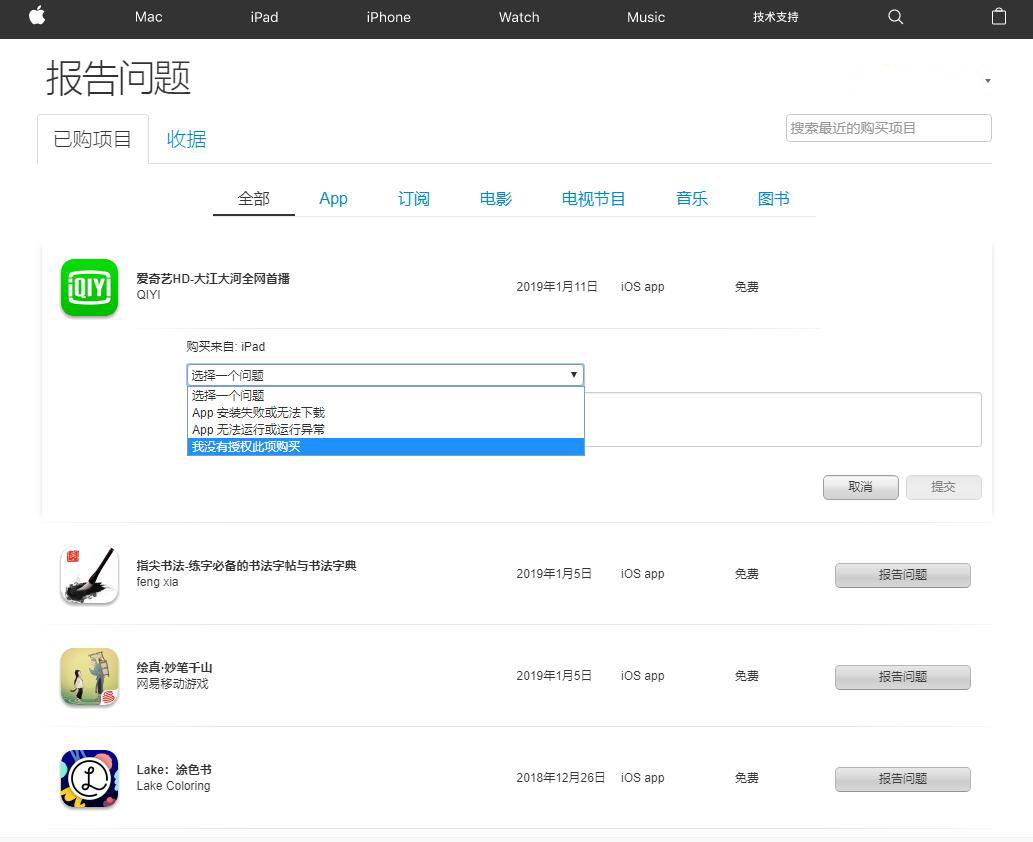This screenshot has height=842, width=1033.
Task: Open the 电影 category tab
Action: (495, 198)
